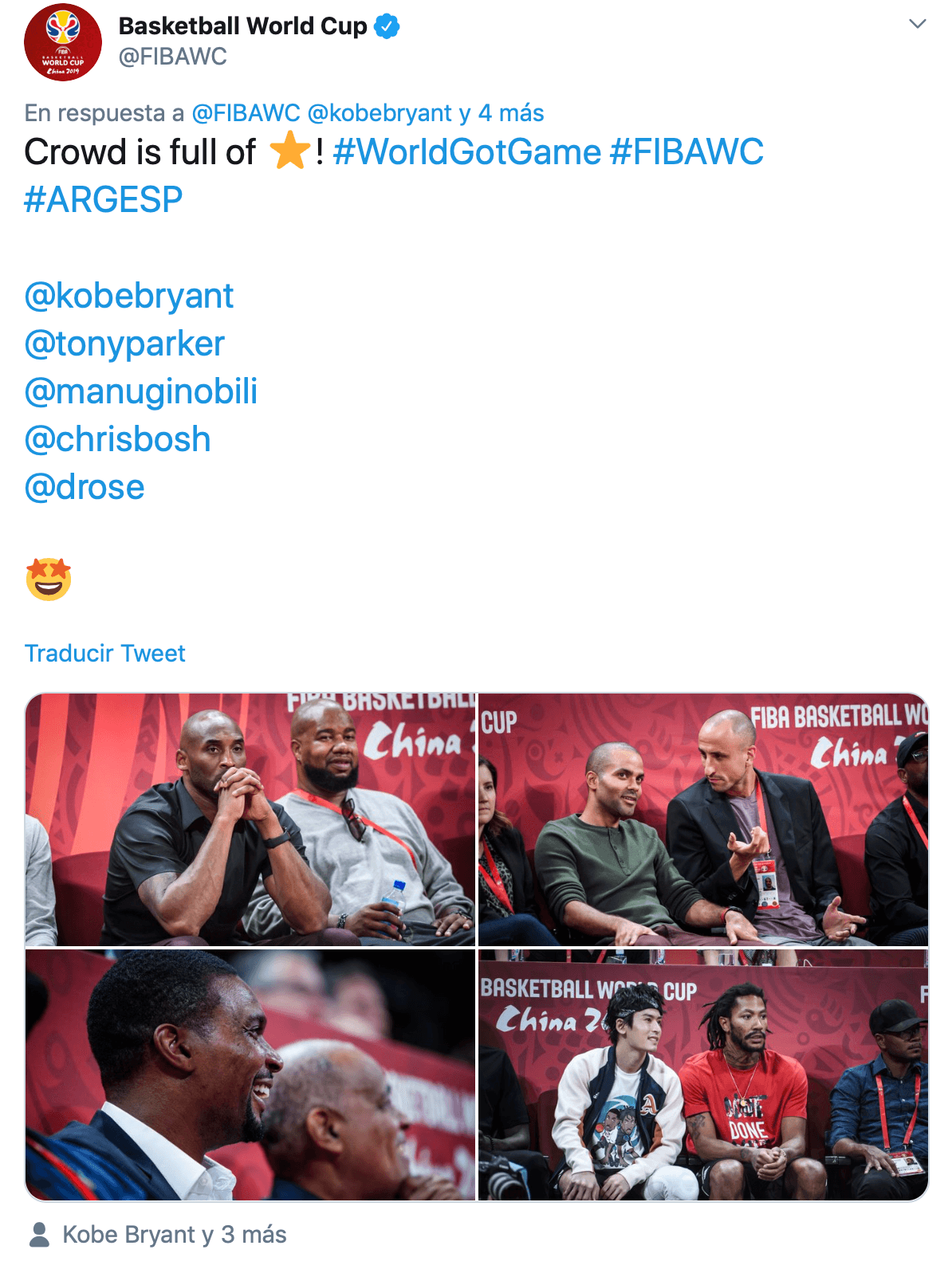Expand the tweet options chevron
The width and height of the screenshot is (952, 1277).
click(918, 24)
